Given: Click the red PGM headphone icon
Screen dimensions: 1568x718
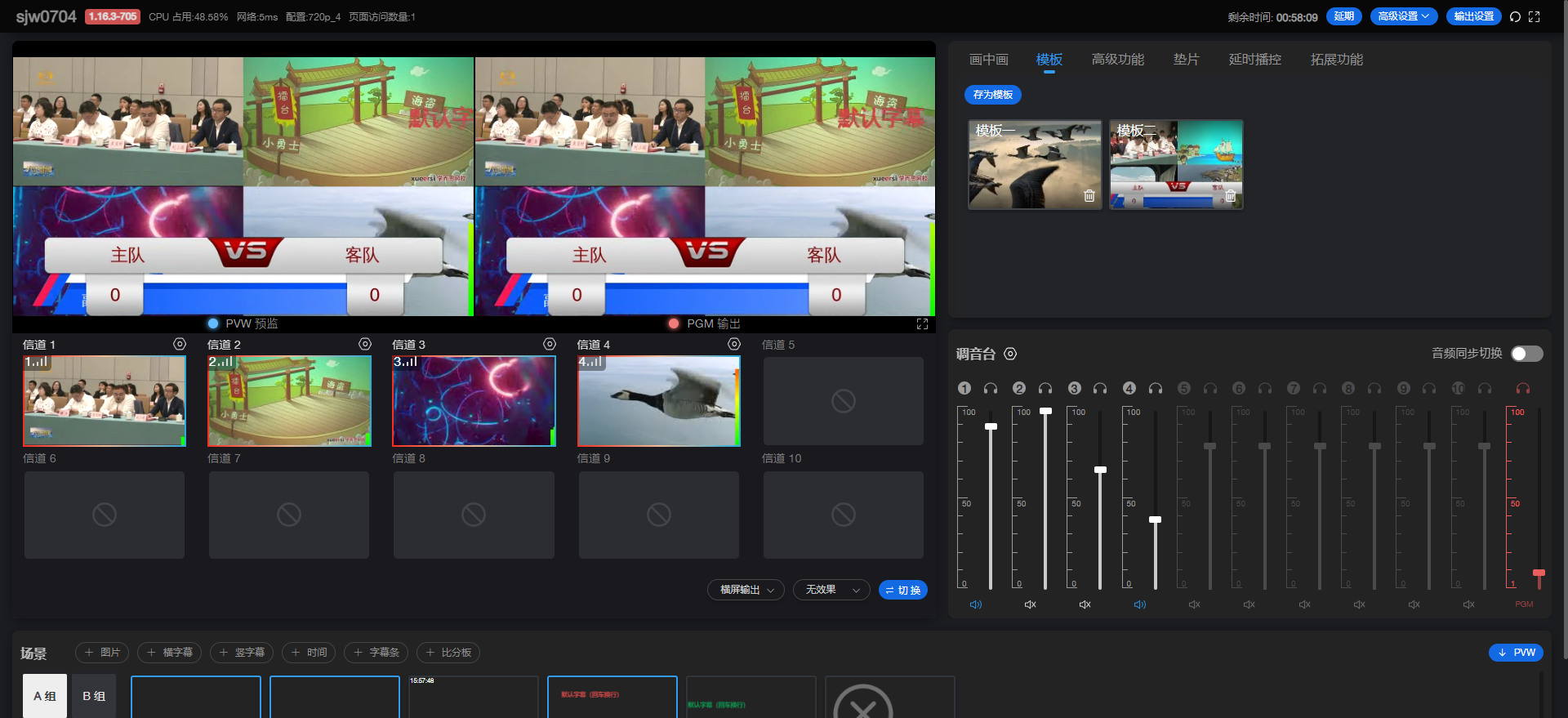Looking at the screenshot, I should (x=1523, y=389).
